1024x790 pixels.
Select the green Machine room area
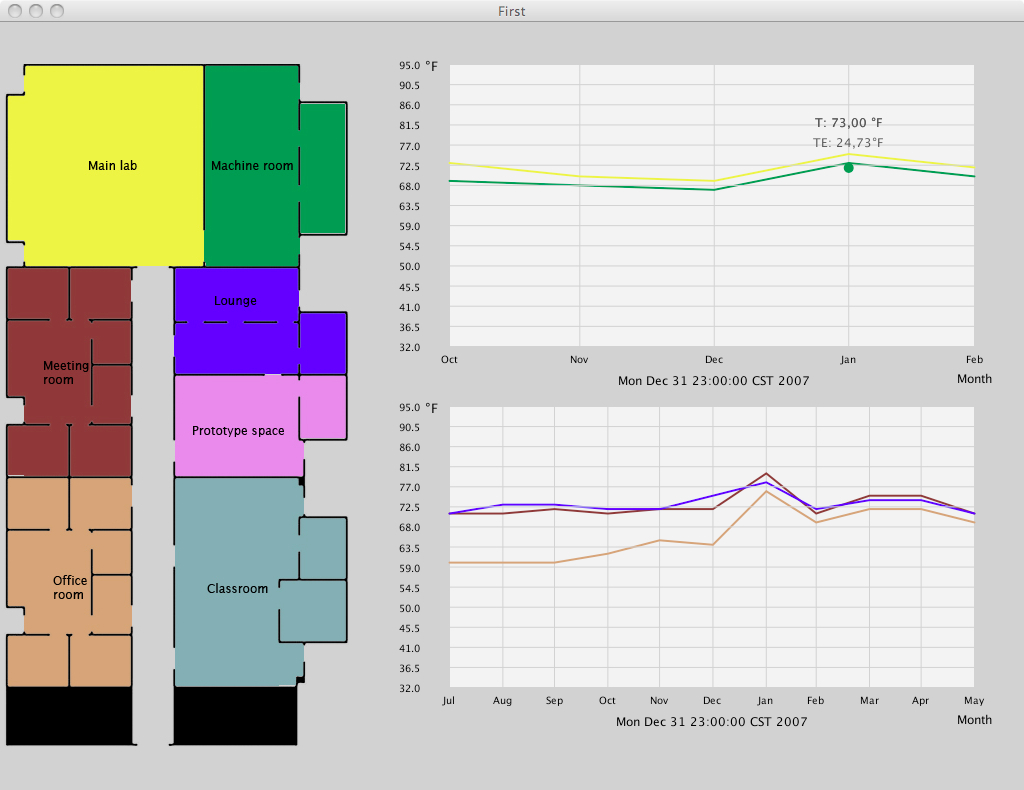click(x=252, y=165)
